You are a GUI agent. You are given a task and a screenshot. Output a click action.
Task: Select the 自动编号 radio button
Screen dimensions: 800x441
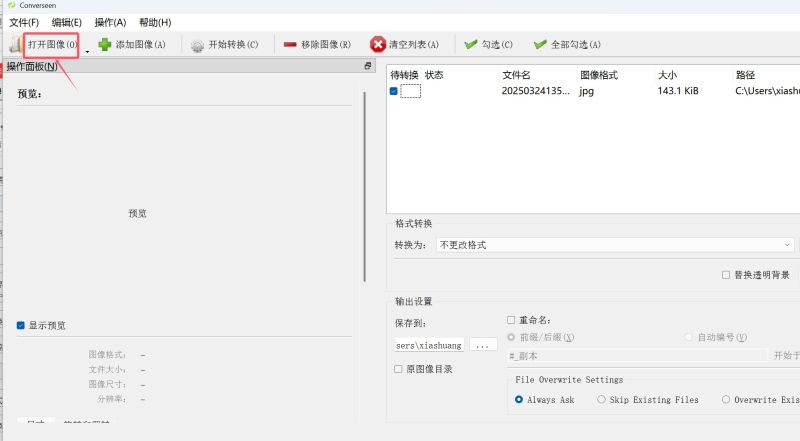689,337
